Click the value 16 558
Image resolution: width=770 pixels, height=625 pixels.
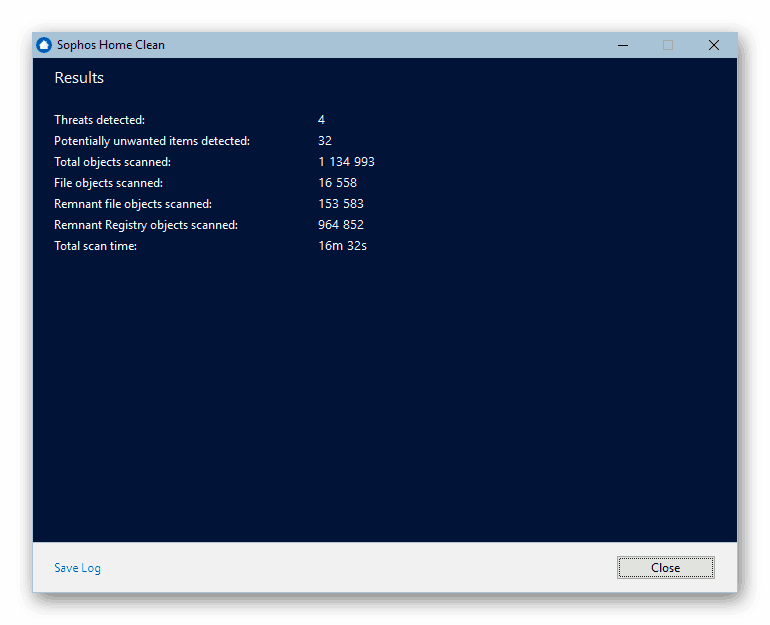(x=337, y=183)
